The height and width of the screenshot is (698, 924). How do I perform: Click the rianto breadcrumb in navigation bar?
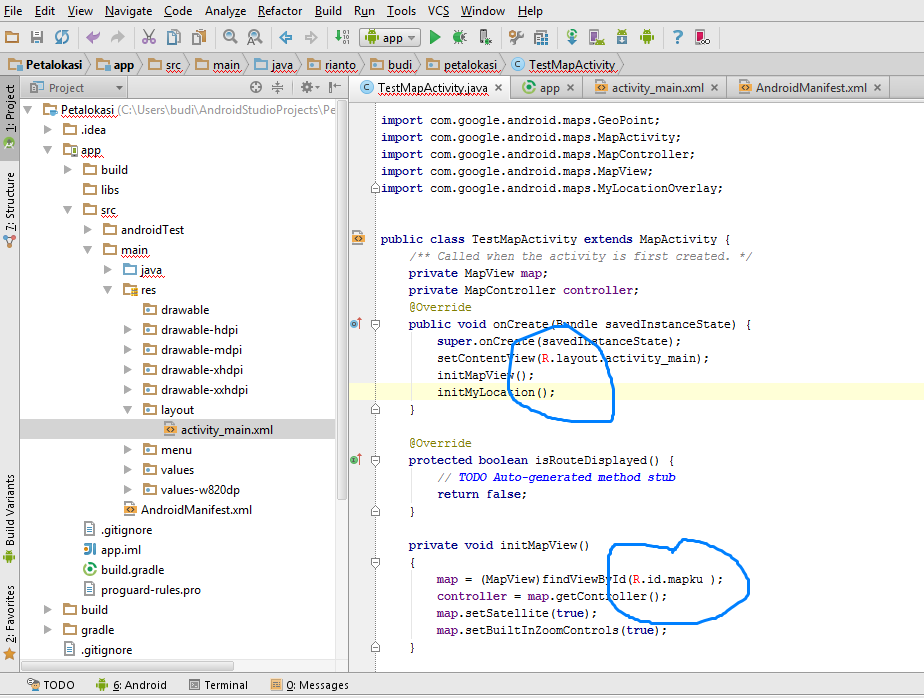[332, 64]
